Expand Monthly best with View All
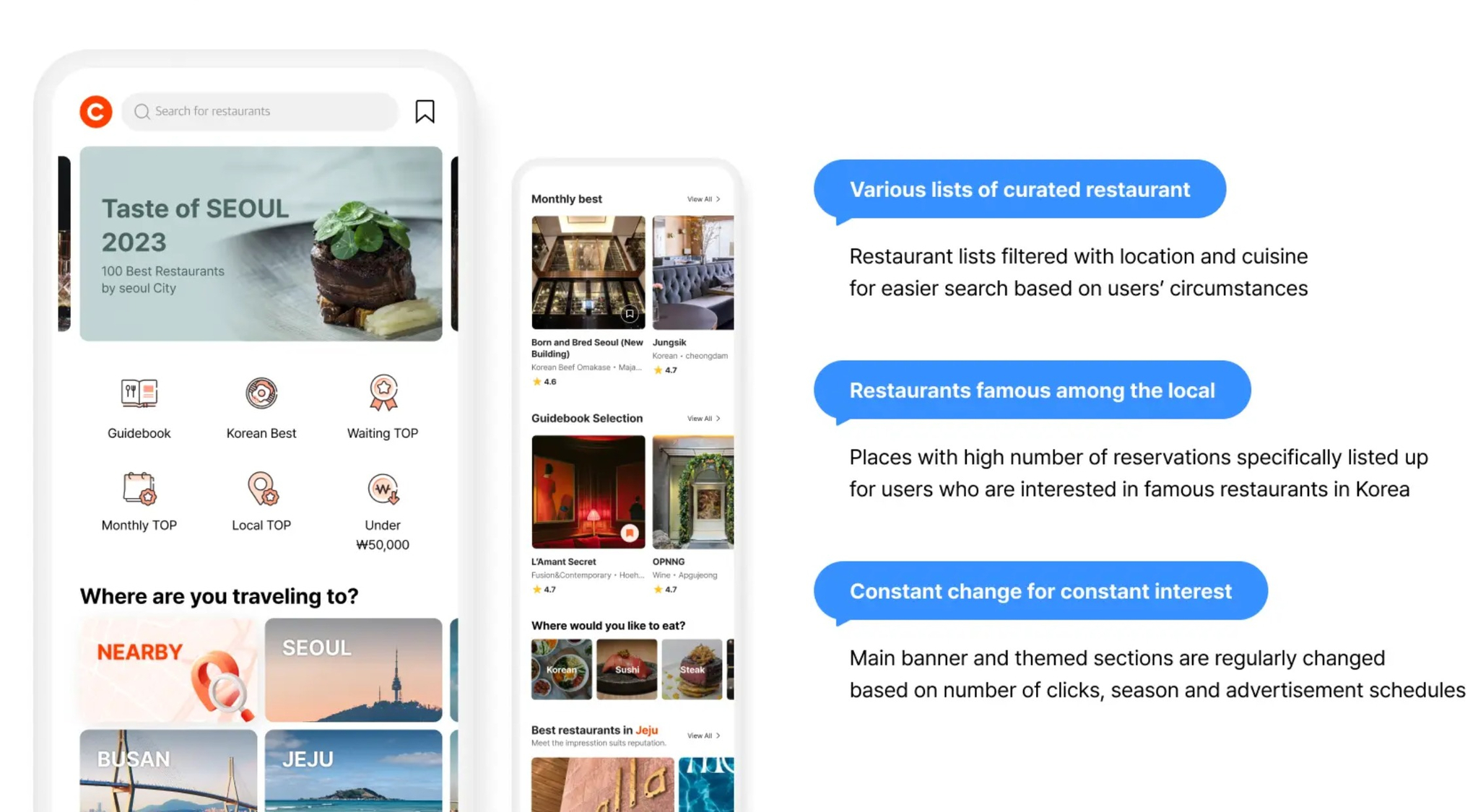 click(703, 199)
